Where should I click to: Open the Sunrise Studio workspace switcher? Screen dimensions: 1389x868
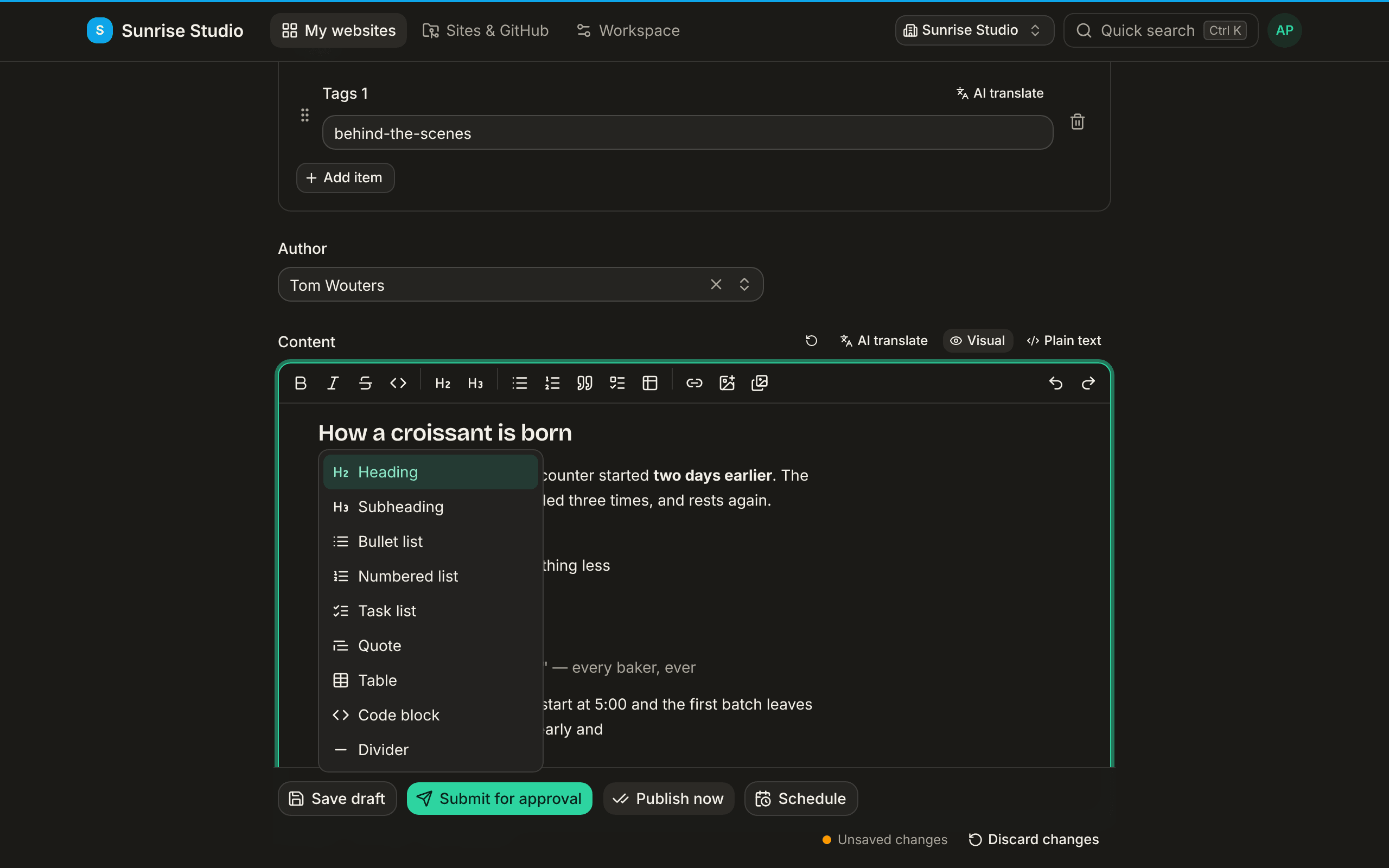tap(974, 30)
